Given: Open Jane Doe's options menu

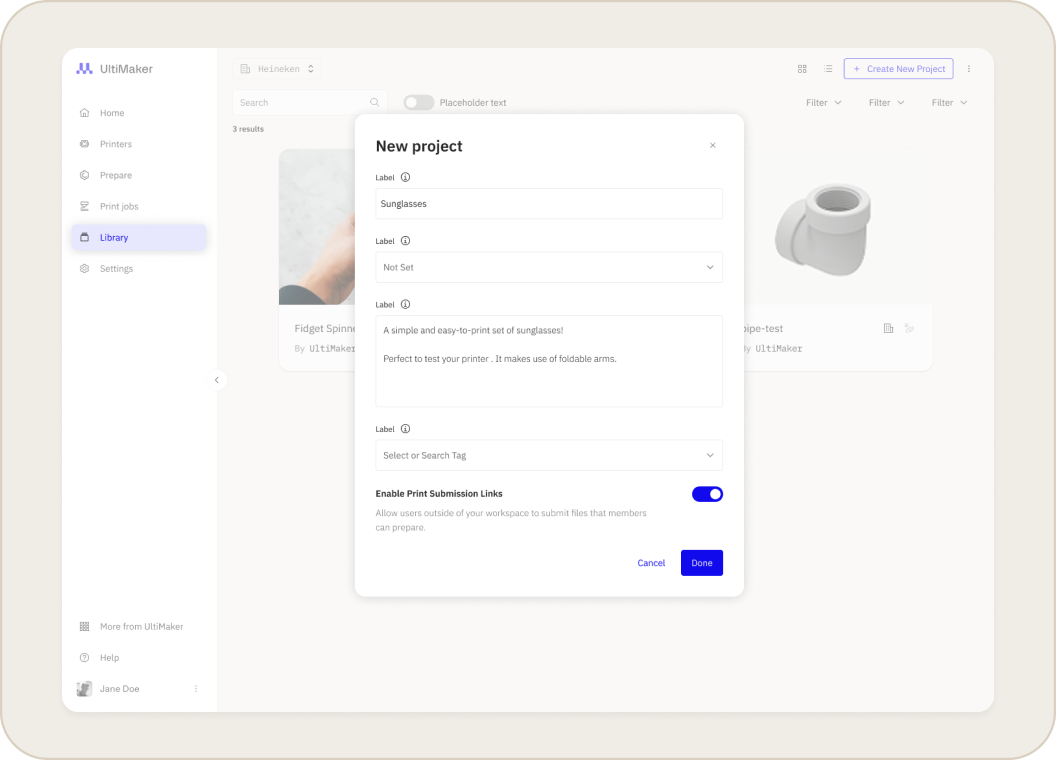Looking at the screenshot, I should (x=196, y=689).
